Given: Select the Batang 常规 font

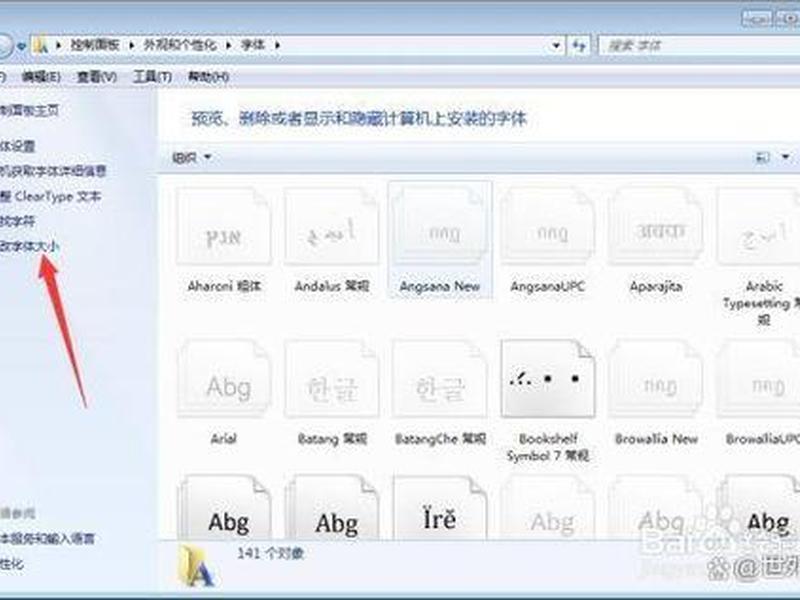Looking at the screenshot, I should (332, 393).
